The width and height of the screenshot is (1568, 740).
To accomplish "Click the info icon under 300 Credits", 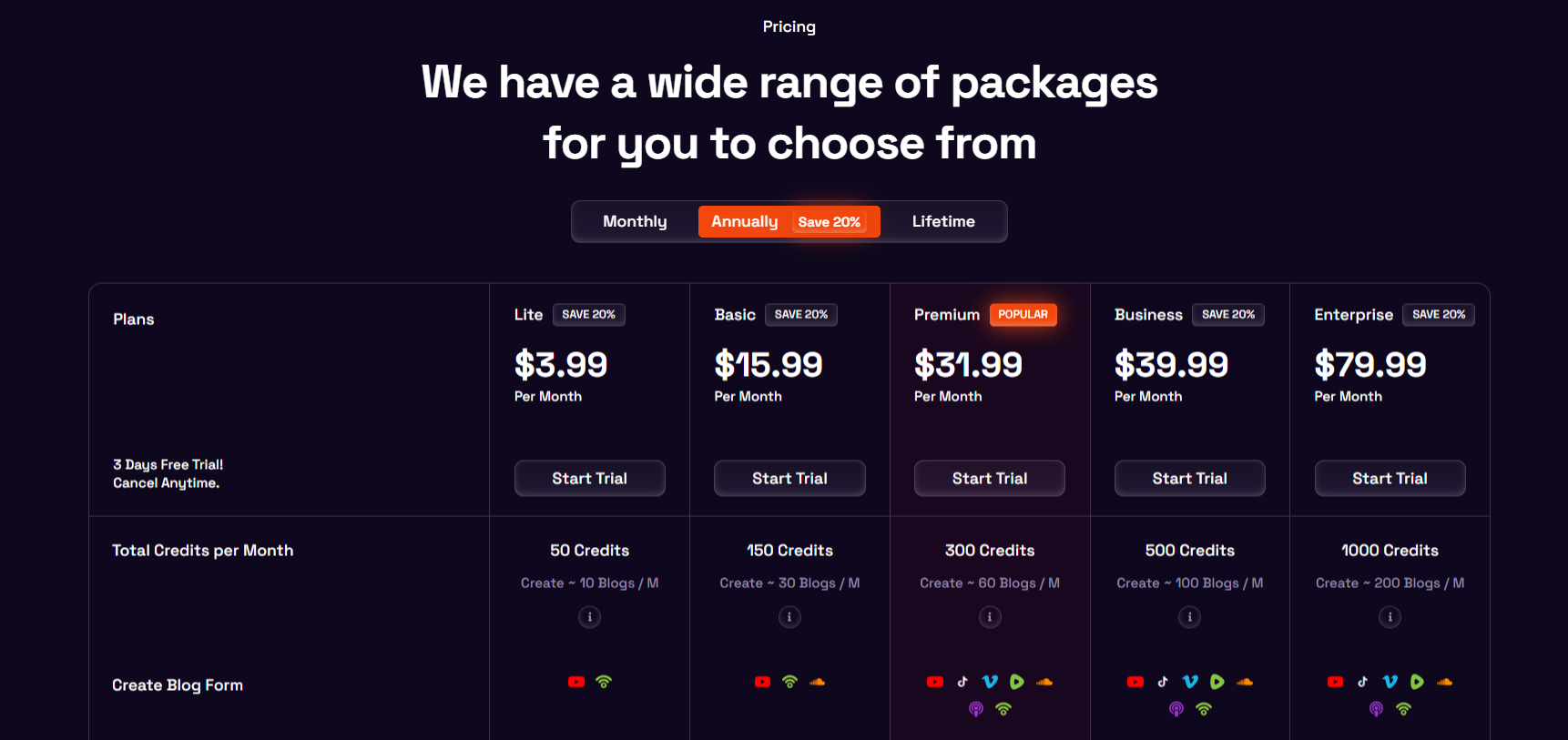I will 990,616.
